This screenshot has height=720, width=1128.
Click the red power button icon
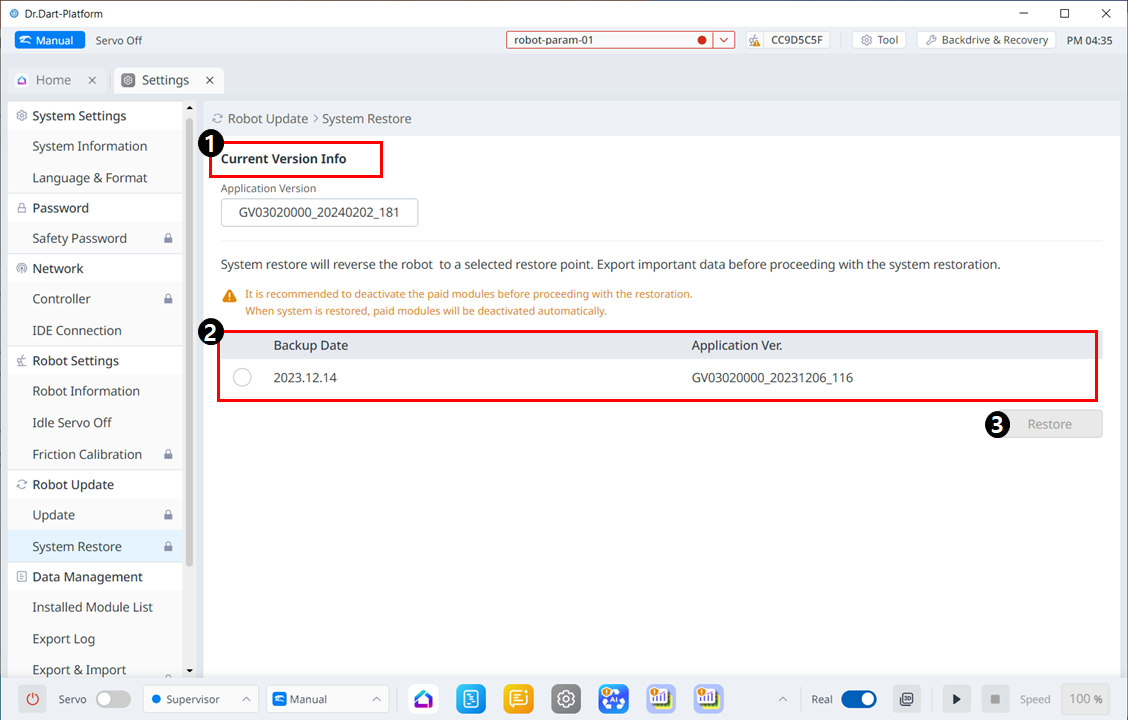32,699
